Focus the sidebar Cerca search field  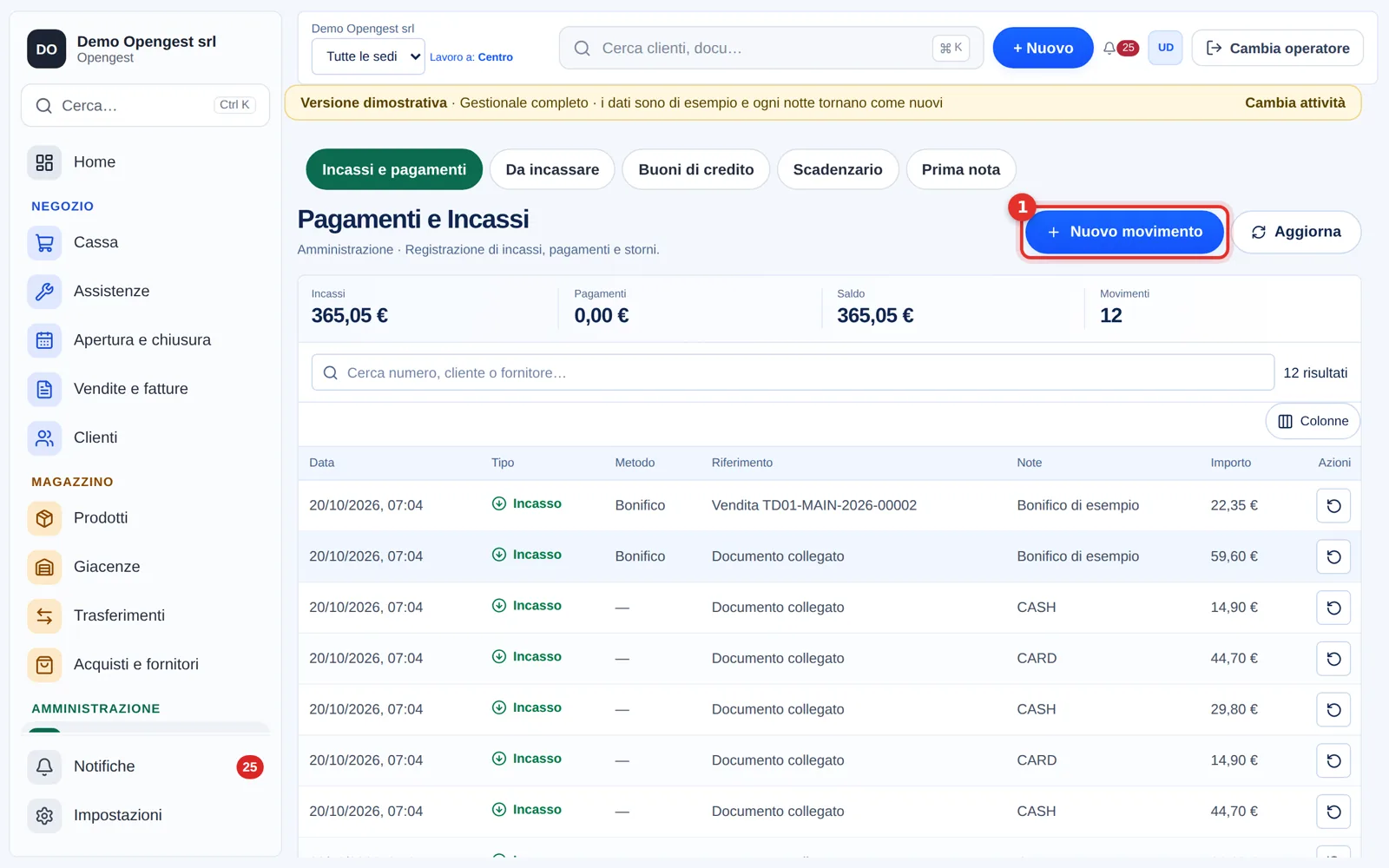(145, 105)
